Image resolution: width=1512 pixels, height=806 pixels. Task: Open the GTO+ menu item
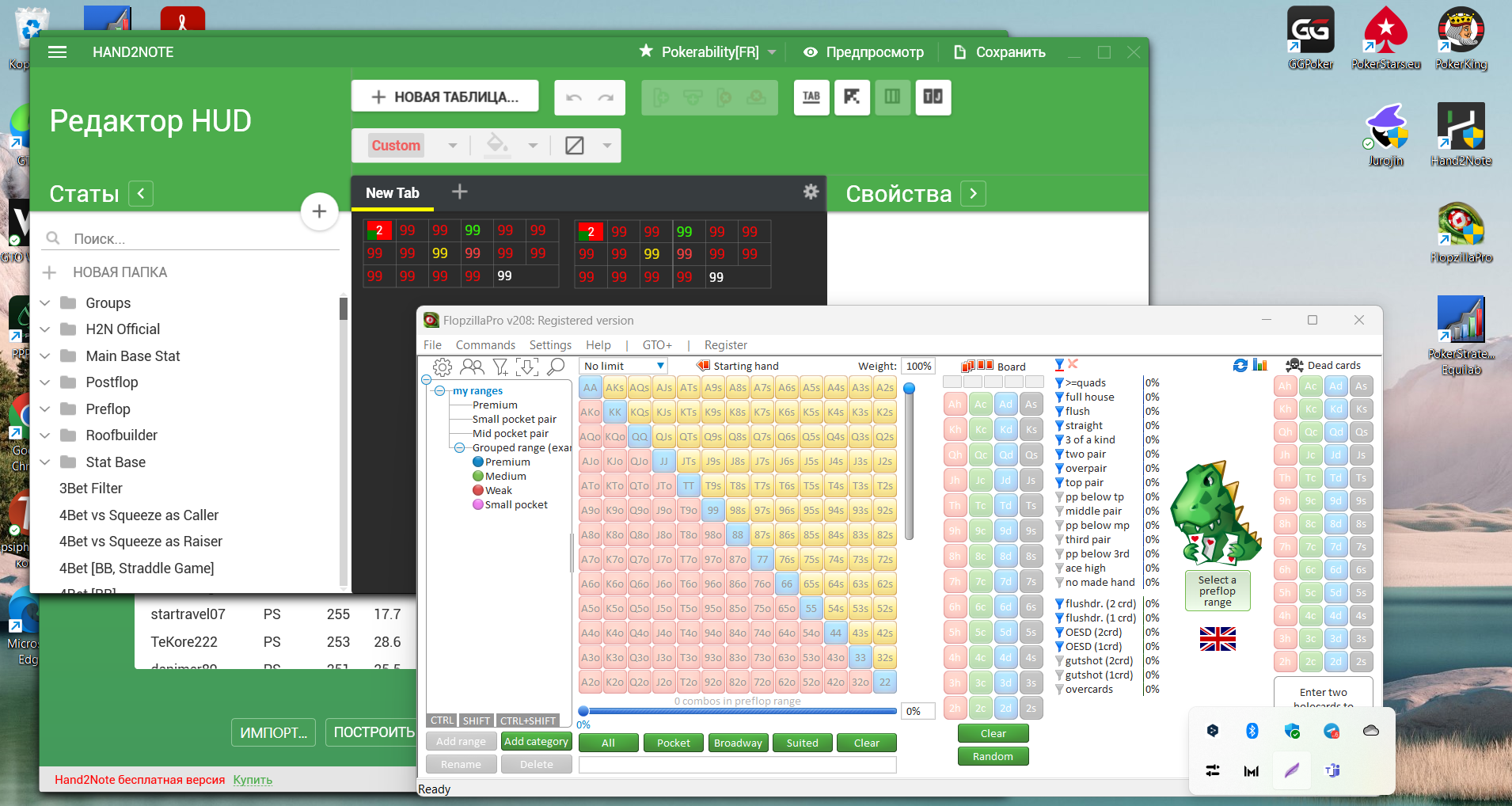coord(657,345)
